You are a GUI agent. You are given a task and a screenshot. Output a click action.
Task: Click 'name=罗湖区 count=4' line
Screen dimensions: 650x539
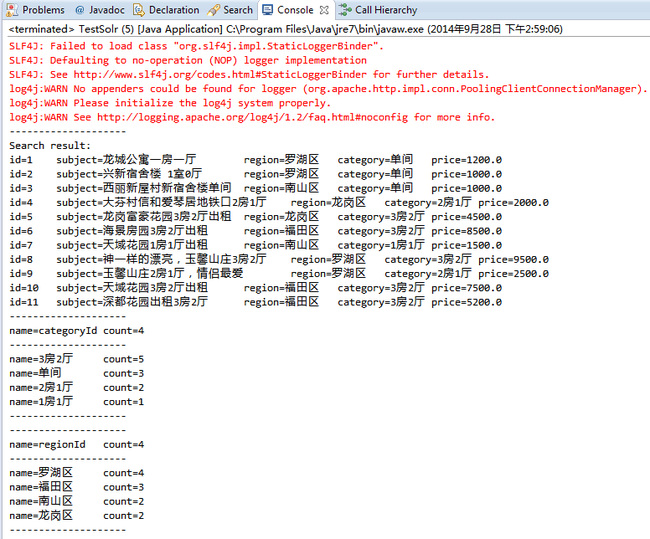coord(77,473)
